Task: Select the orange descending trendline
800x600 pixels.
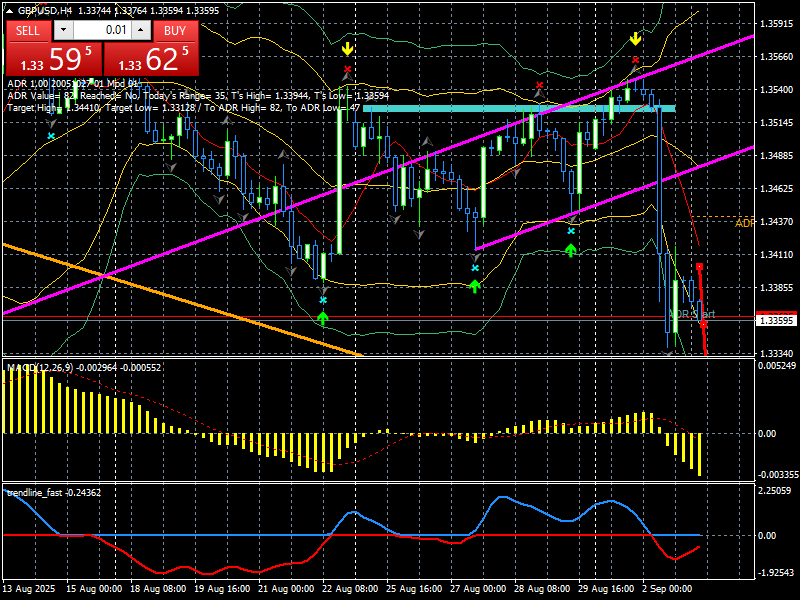Action: (x=181, y=299)
